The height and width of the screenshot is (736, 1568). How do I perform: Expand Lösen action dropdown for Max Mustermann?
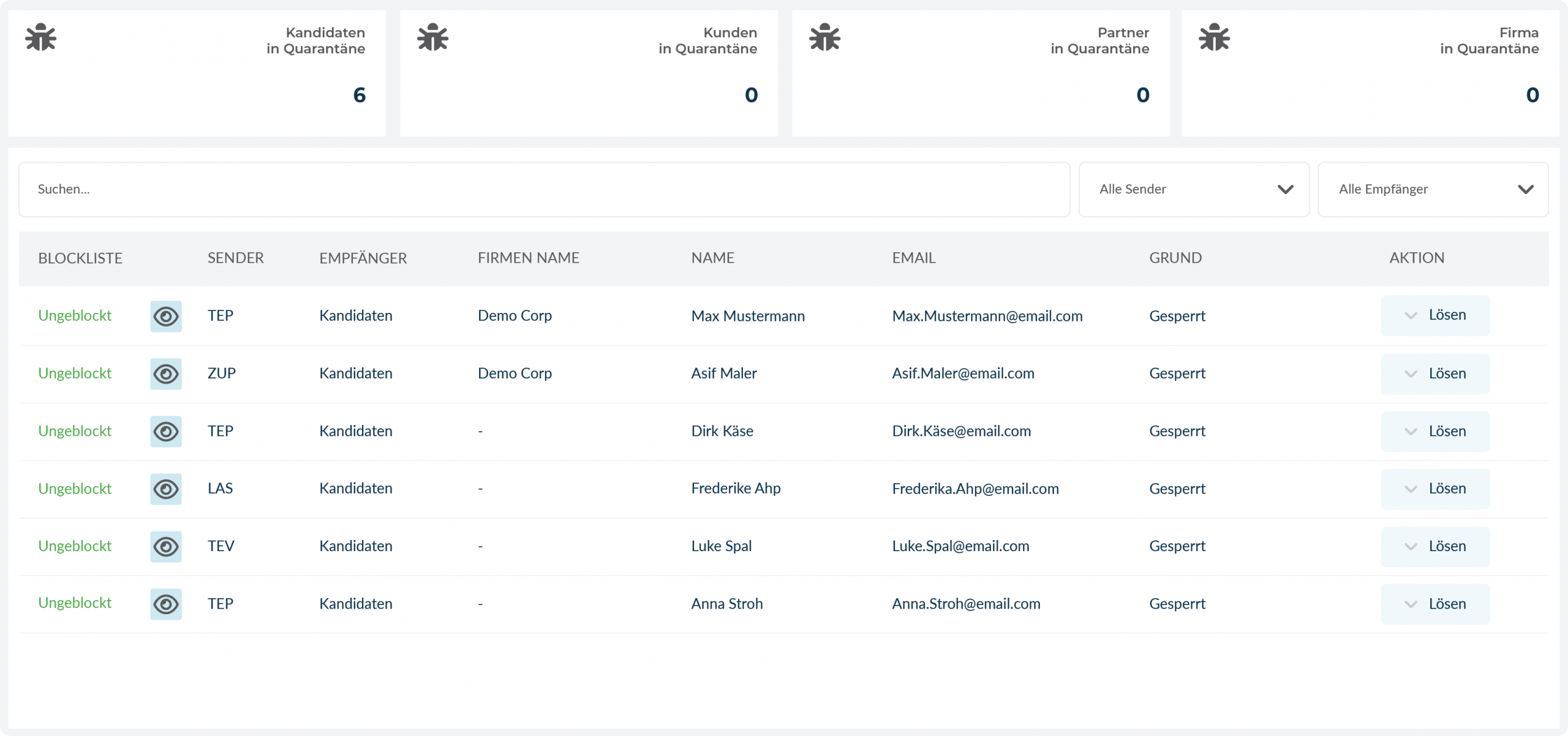click(1411, 316)
